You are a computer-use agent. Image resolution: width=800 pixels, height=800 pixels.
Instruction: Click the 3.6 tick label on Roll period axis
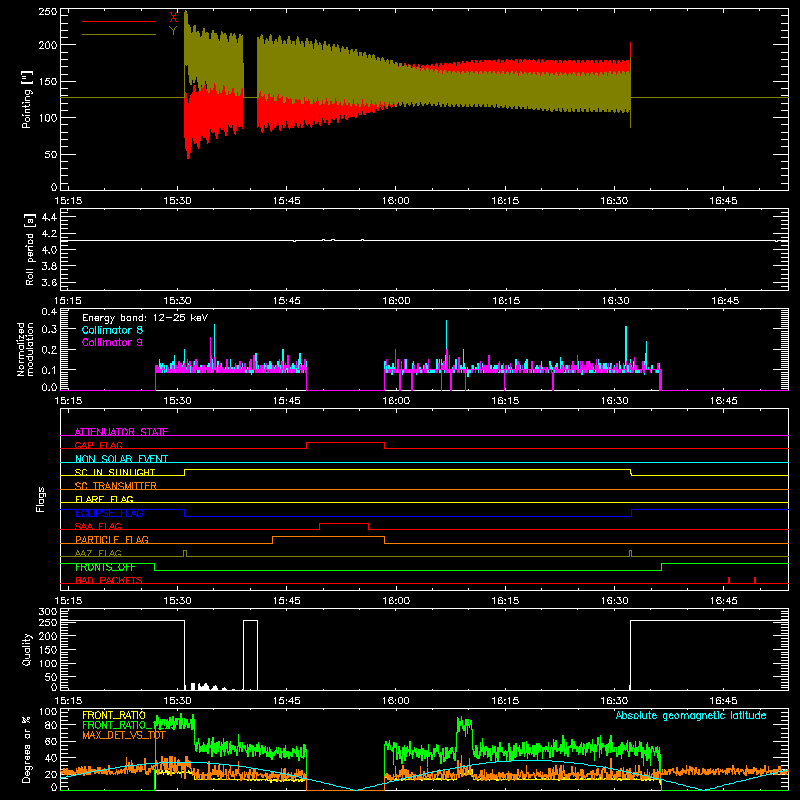tap(49, 282)
